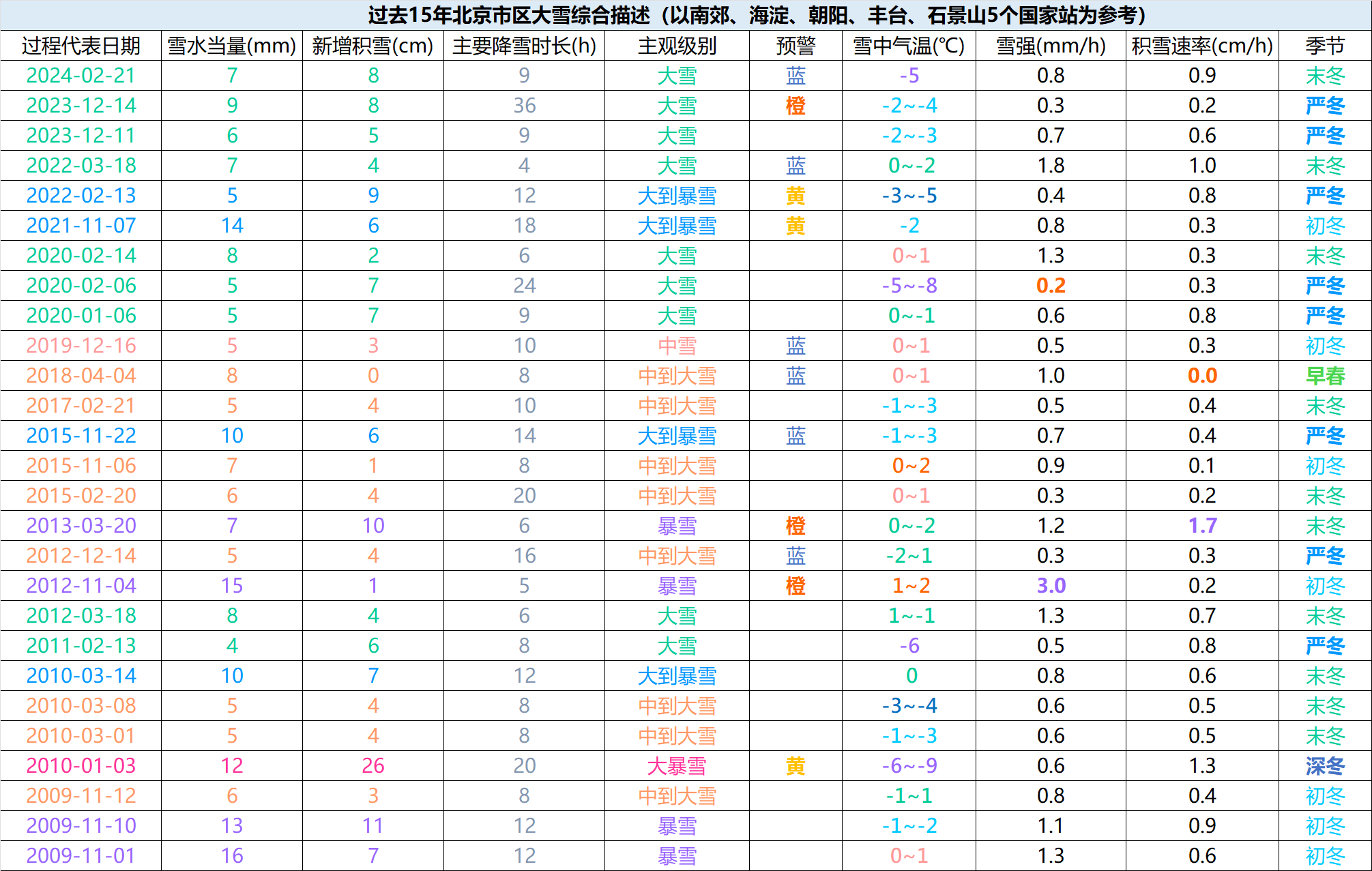Click the date cell 2015-02-20

[x=81, y=496]
